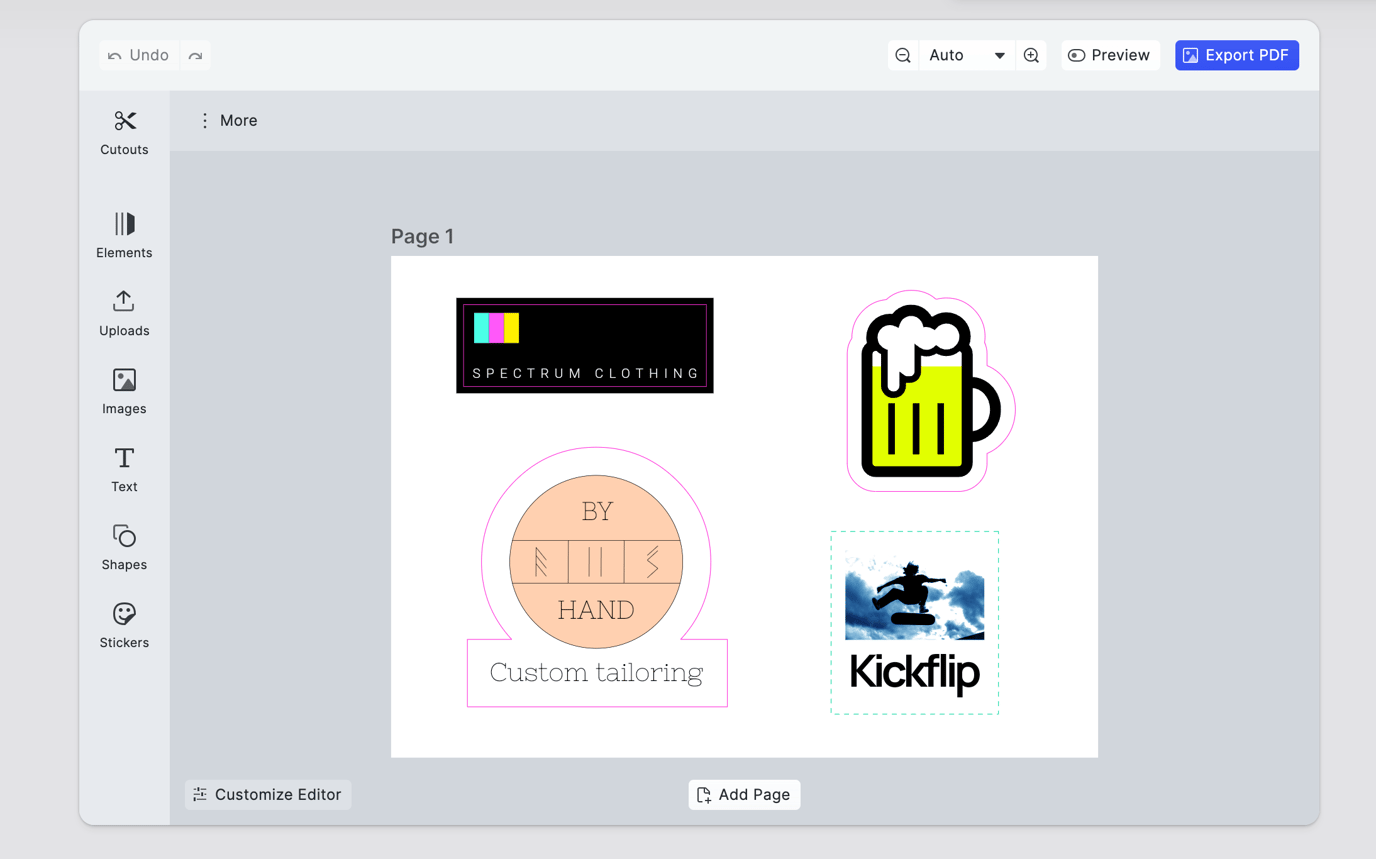Open the Shapes panel

tap(124, 546)
